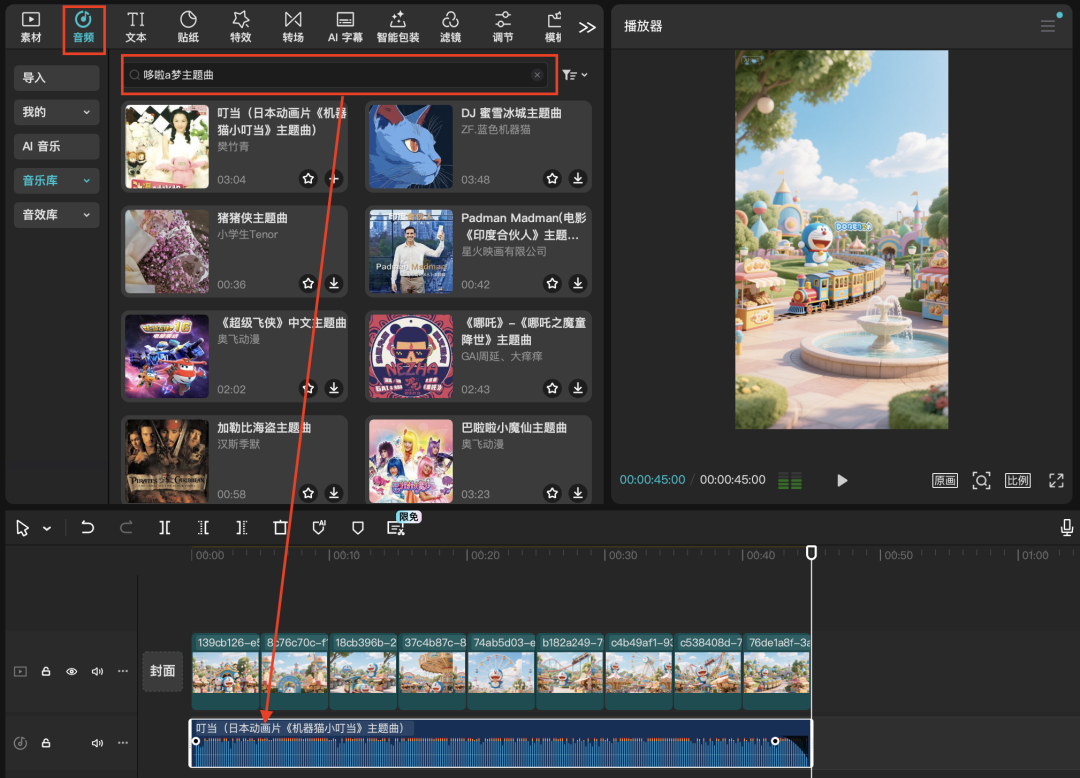
Task: Click the timeline playhead marker handle
Action: (x=811, y=552)
